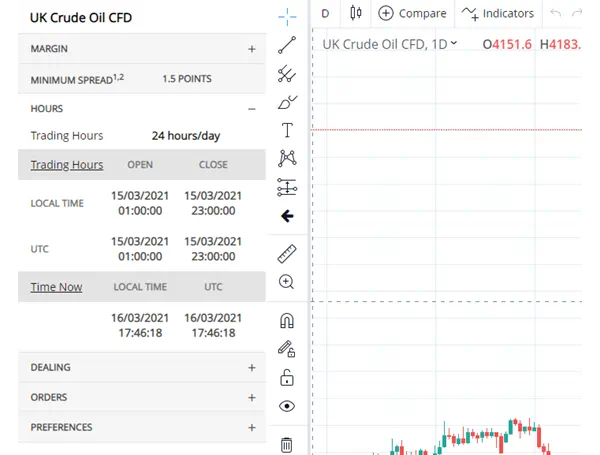Screen dimensions: 600x455
Task: Open the candlestick chart style selector
Action: coord(356,13)
